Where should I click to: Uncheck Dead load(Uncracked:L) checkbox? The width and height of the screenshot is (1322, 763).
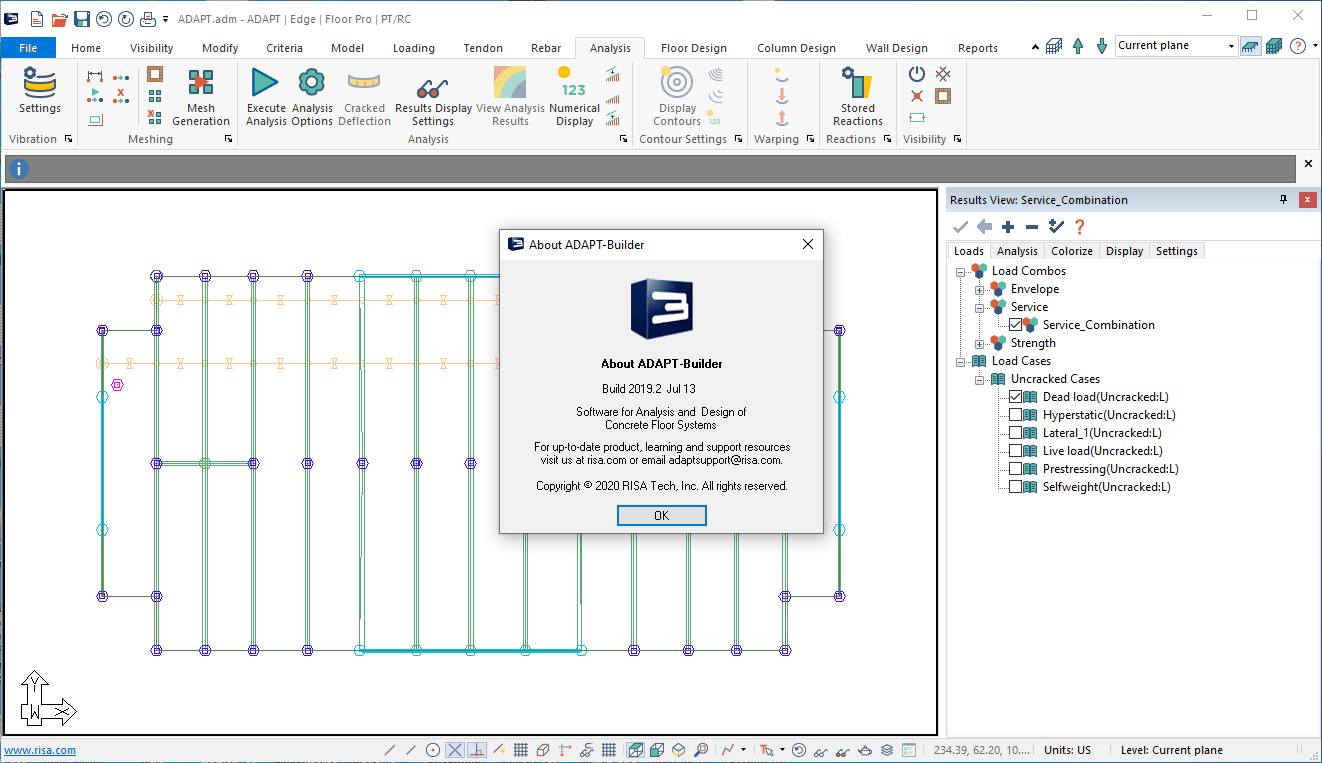[1016, 397]
